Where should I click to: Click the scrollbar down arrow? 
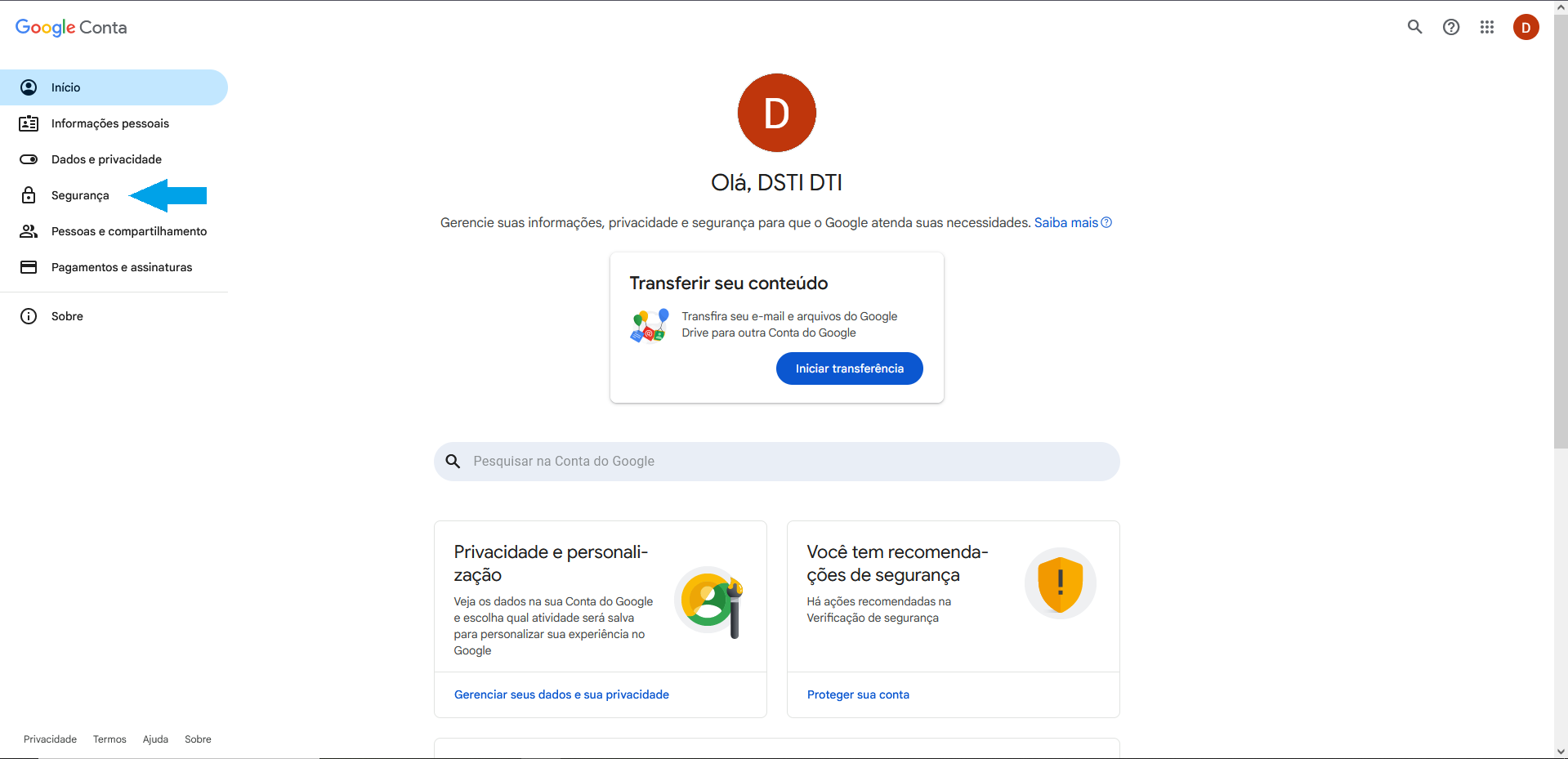[x=1561, y=752]
